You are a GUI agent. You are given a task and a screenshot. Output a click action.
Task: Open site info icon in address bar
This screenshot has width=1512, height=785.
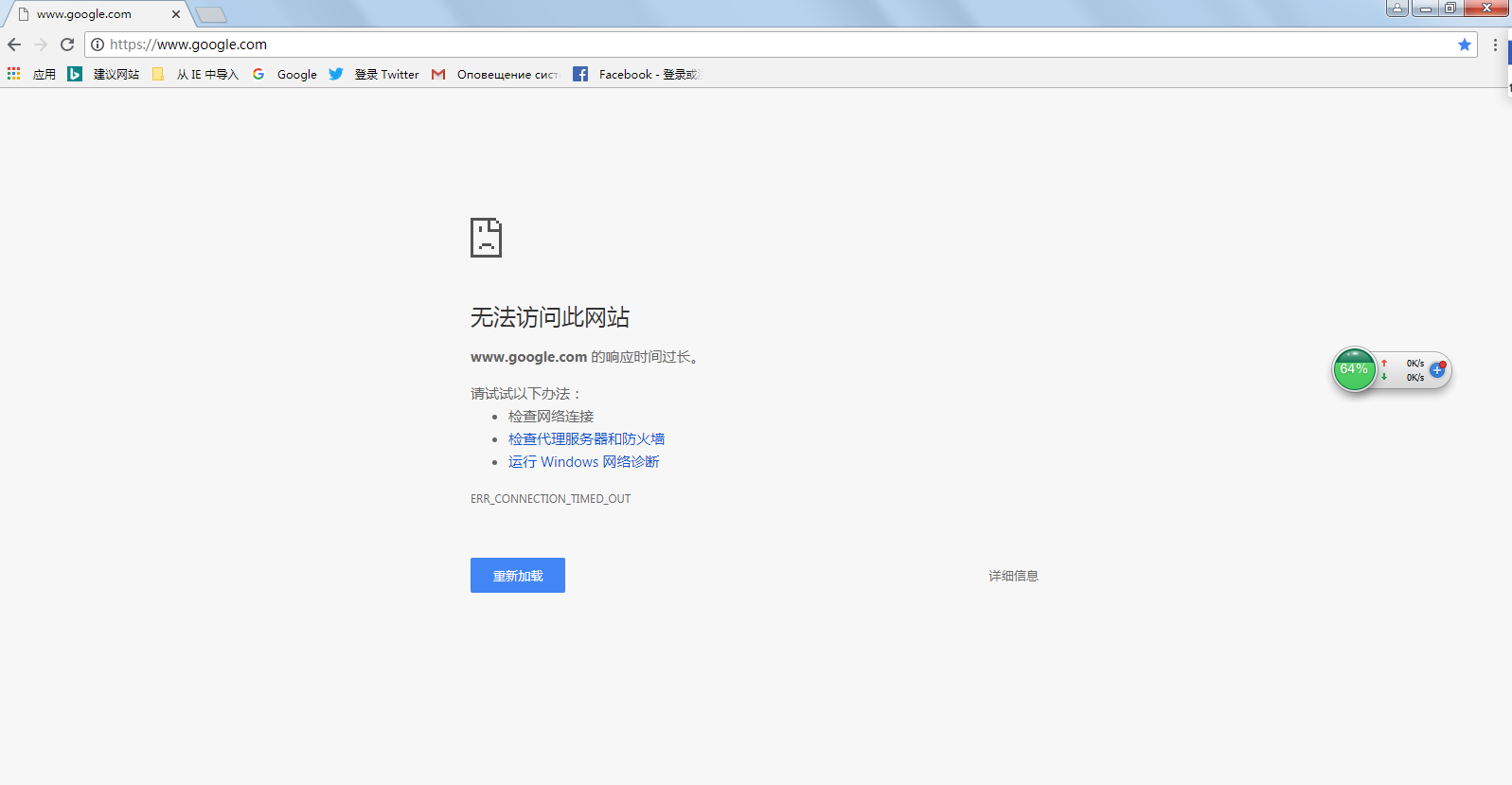98,45
